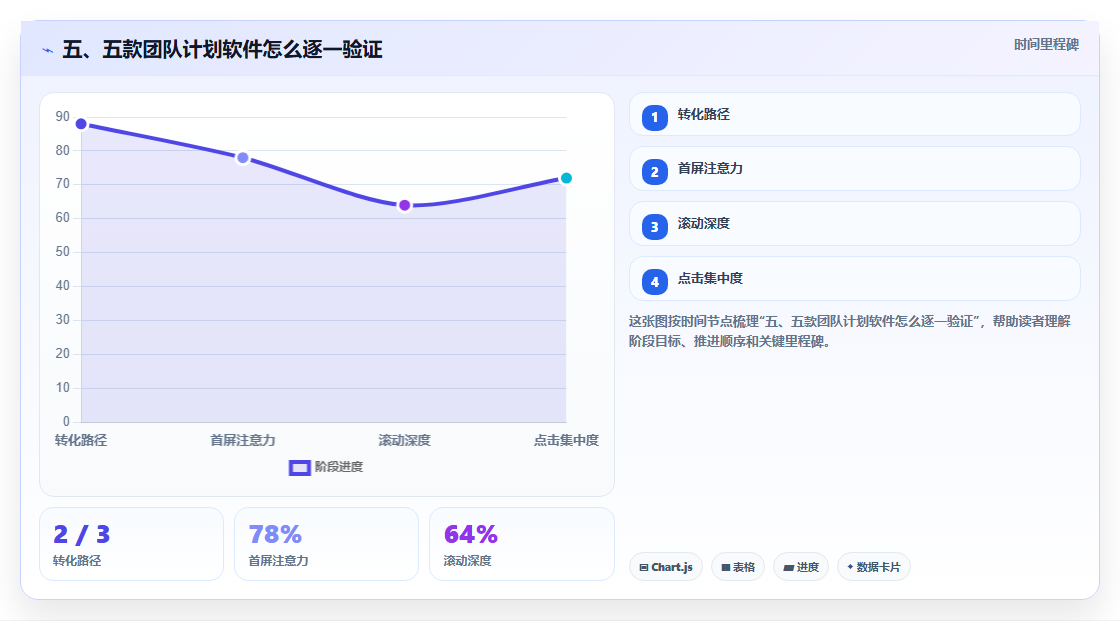Click the 2 / 3 stat card
This screenshot has width=1120, height=621.
coord(131,544)
